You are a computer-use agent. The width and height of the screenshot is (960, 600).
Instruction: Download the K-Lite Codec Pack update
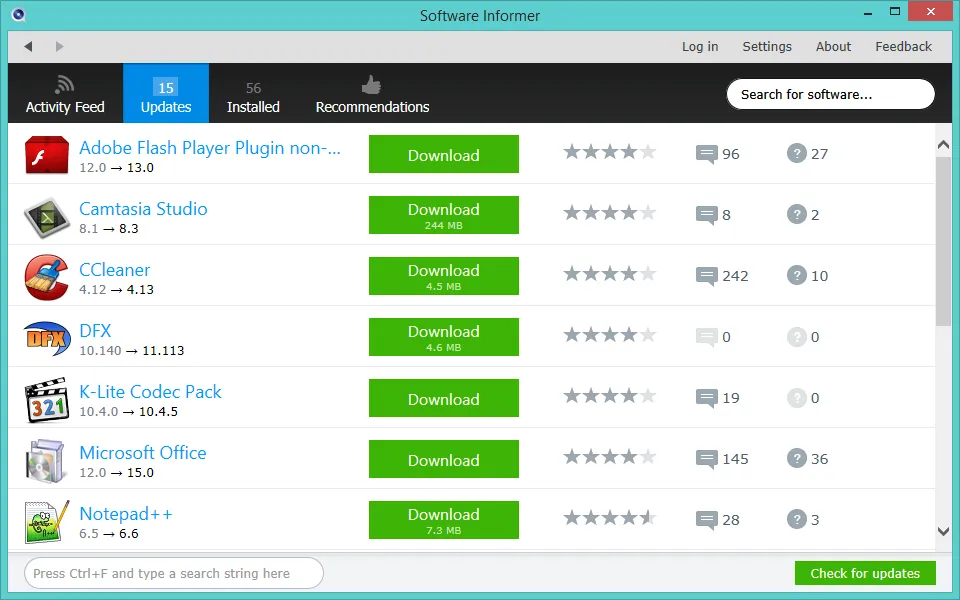click(x=444, y=398)
